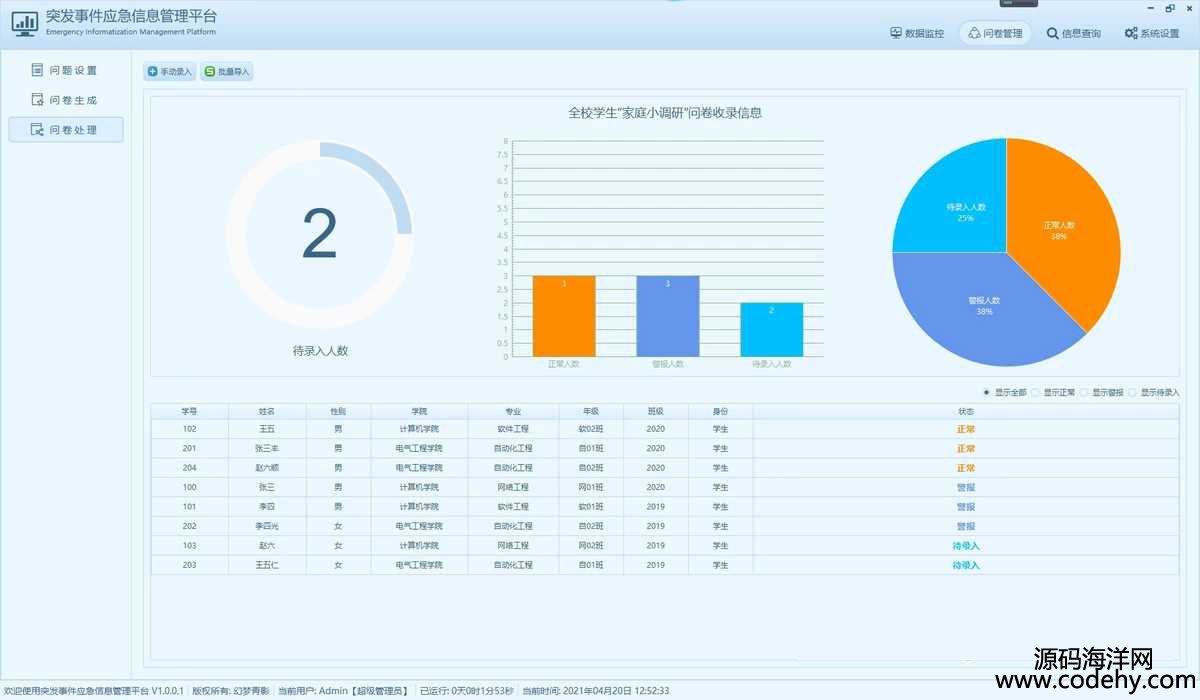Screen dimensions: 1200x700
Task: Click the 待录入 status in row 203
Action: pyautogui.click(x=966, y=566)
